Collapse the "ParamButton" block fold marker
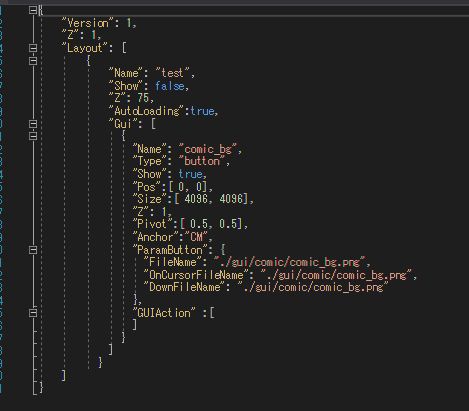Screen dimensions: 469x411 [33, 250]
